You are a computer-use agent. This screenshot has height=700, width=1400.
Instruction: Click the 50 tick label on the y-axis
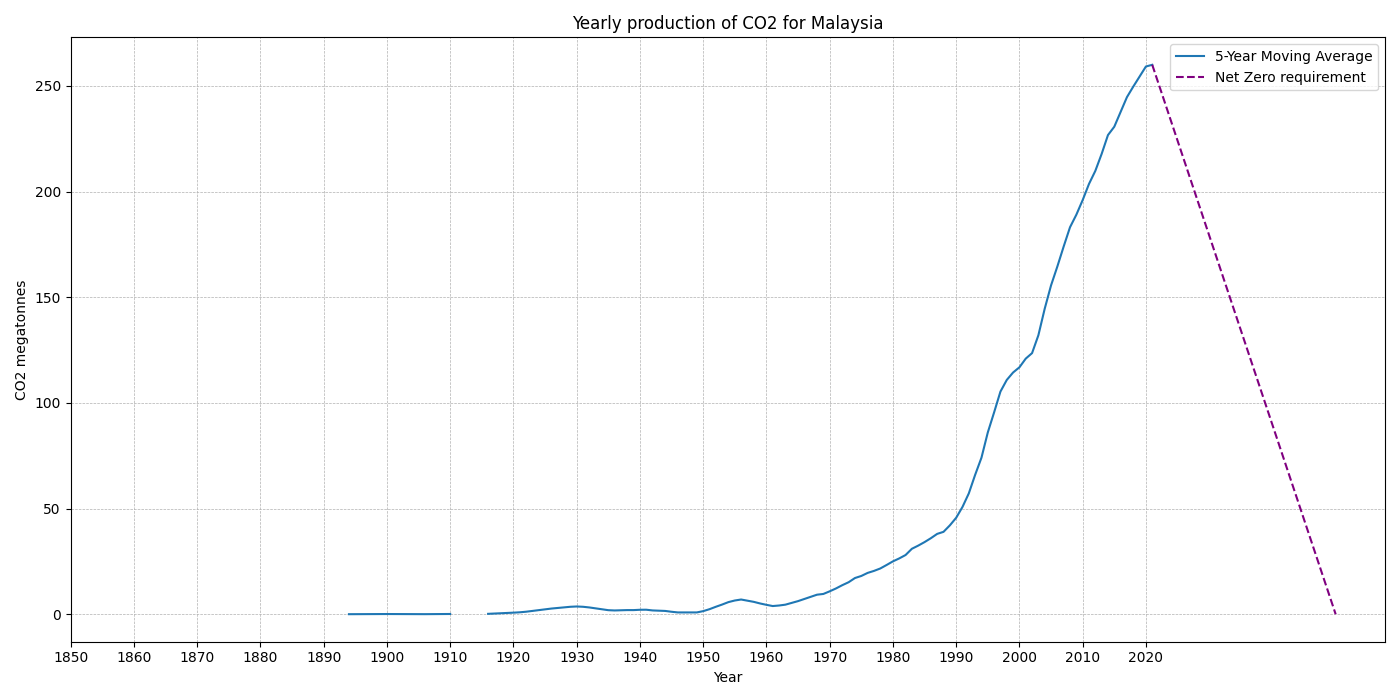click(52, 509)
